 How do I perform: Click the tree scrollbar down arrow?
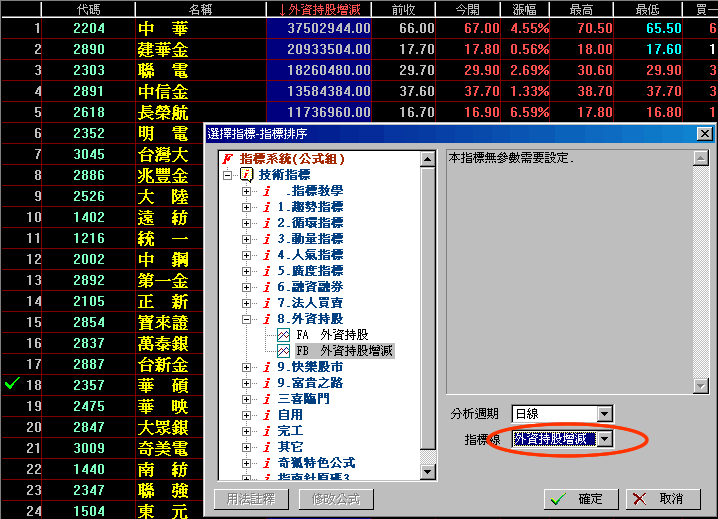pos(427,471)
